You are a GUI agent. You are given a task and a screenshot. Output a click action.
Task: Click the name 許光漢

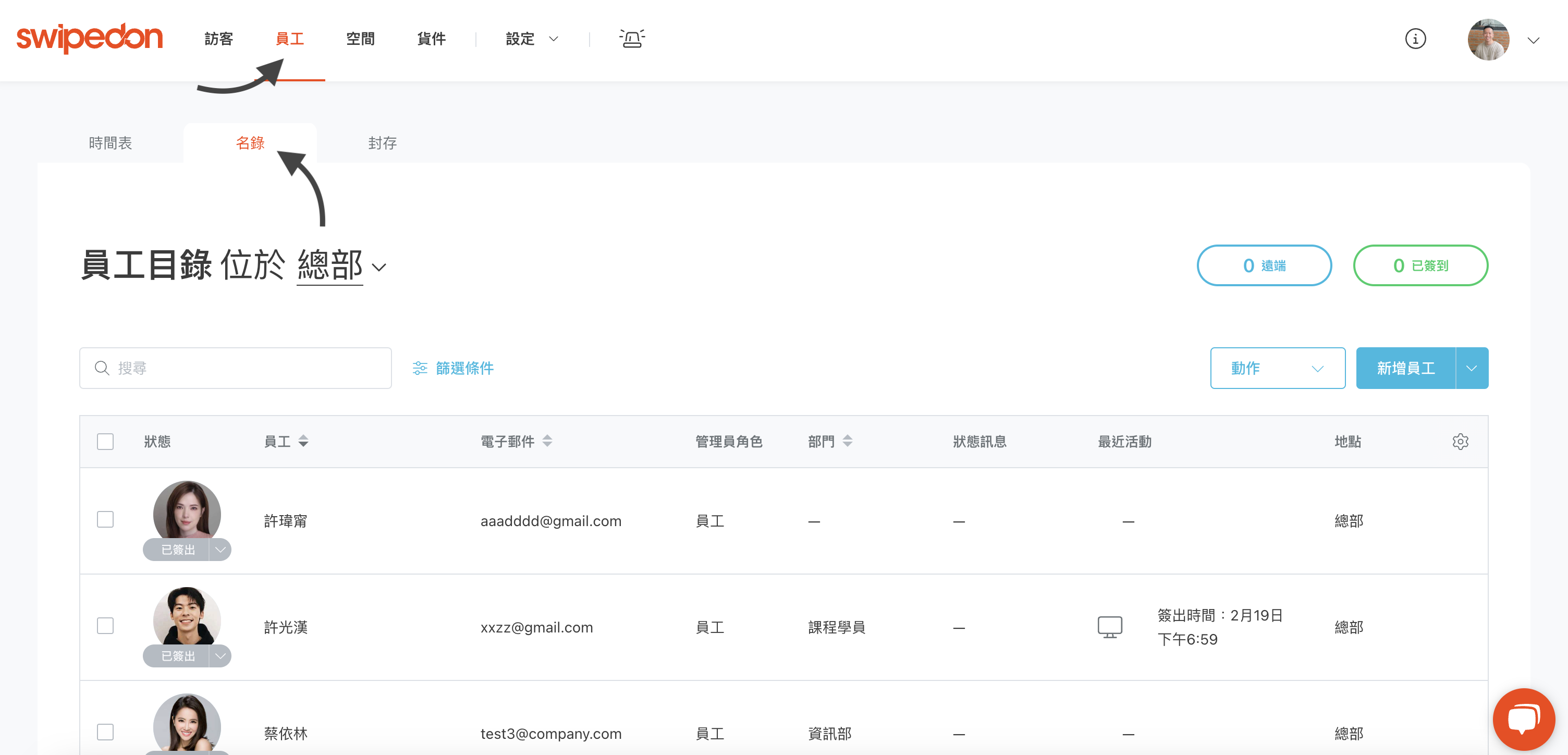click(286, 627)
